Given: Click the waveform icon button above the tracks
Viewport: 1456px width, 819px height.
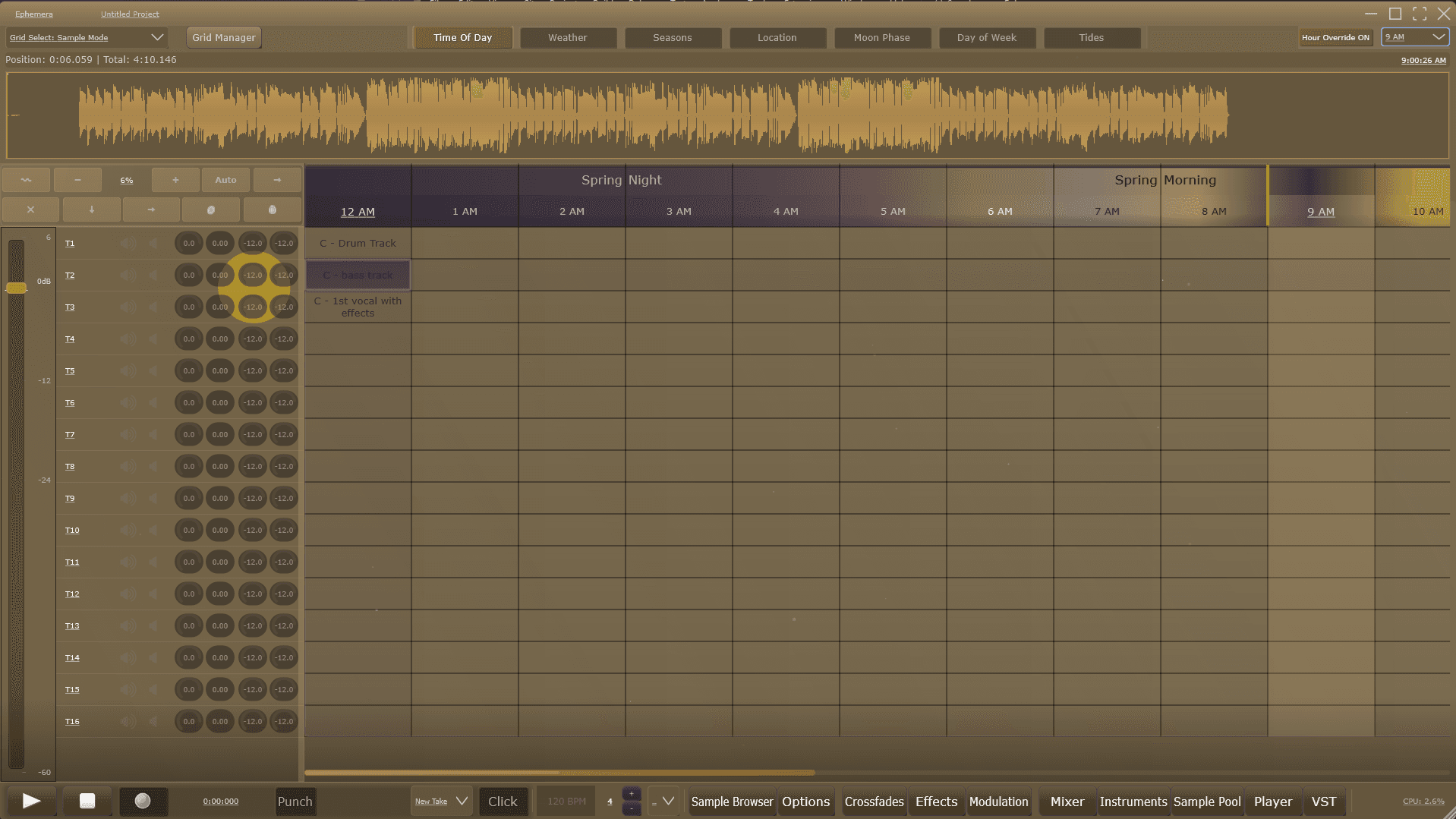Looking at the screenshot, I should pyautogui.click(x=26, y=180).
